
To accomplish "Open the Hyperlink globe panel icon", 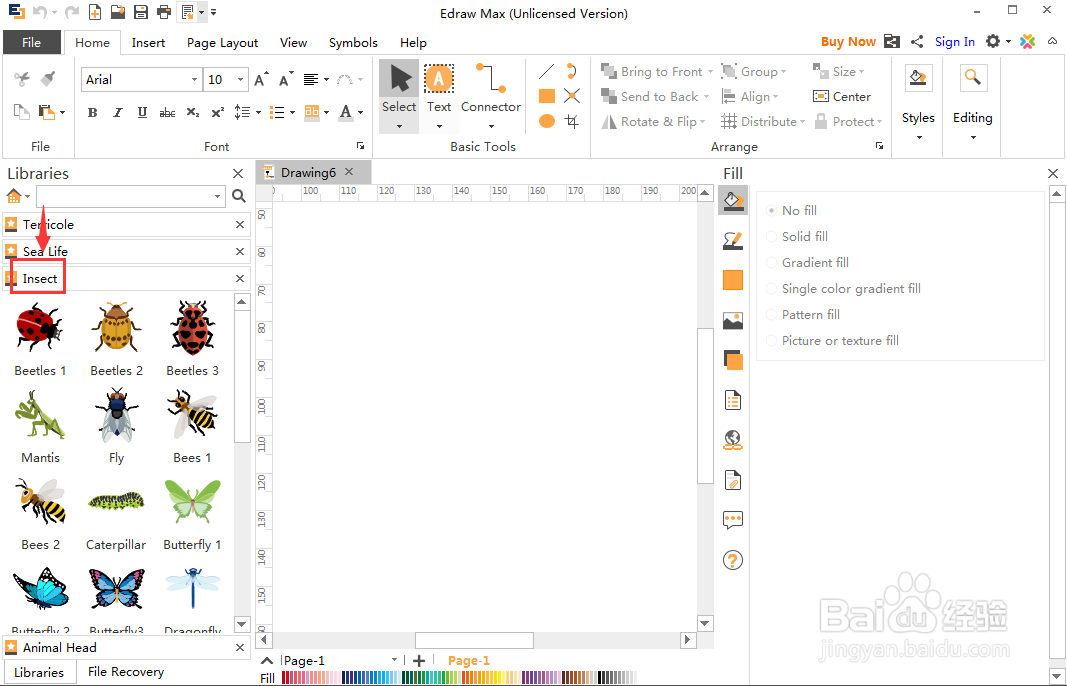I will point(733,440).
